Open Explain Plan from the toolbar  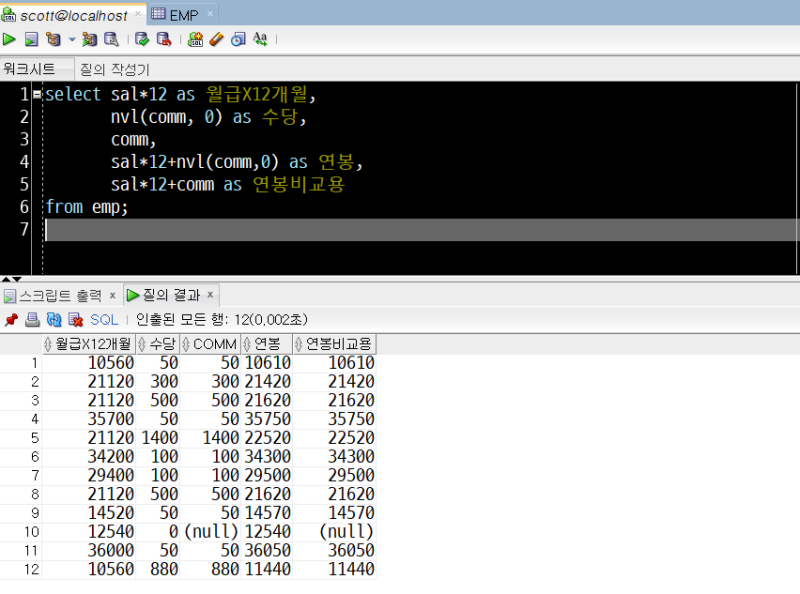(x=53, y=38)
